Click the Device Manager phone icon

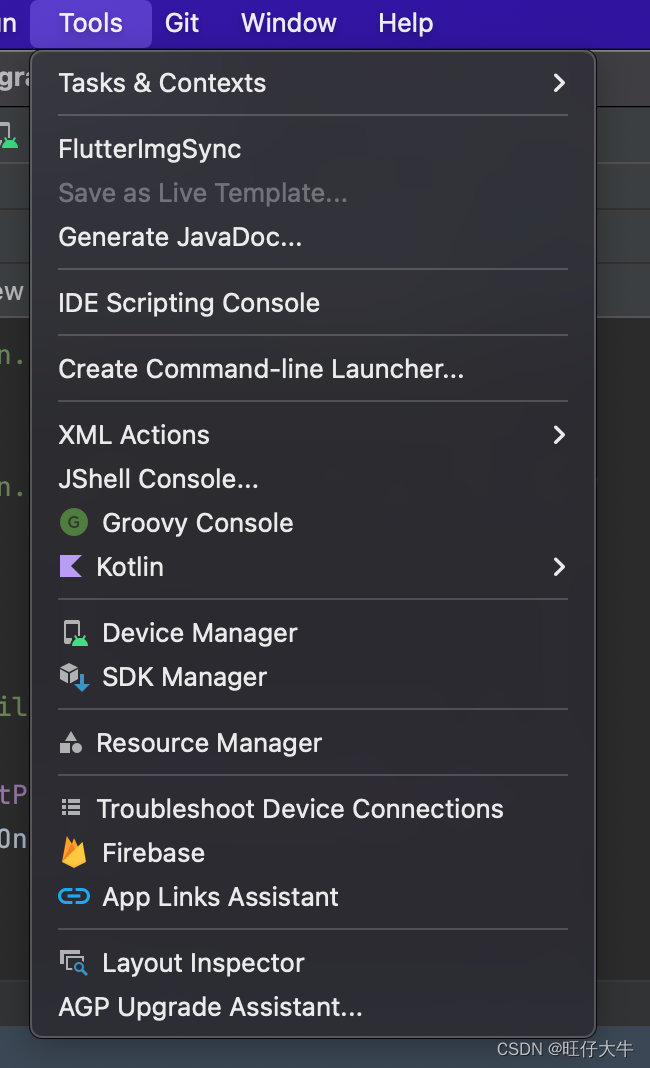click(74, 633)
